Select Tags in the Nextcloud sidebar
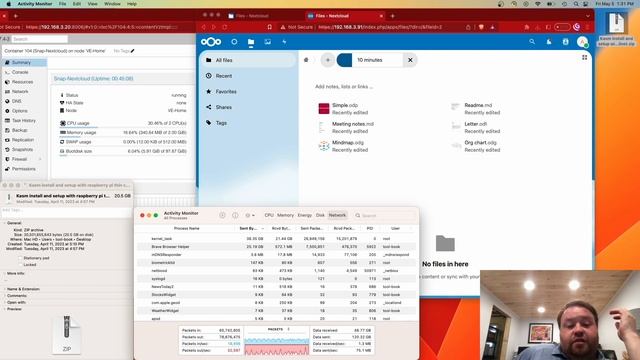Screen dimensions: 640x360 click(249, 122)
